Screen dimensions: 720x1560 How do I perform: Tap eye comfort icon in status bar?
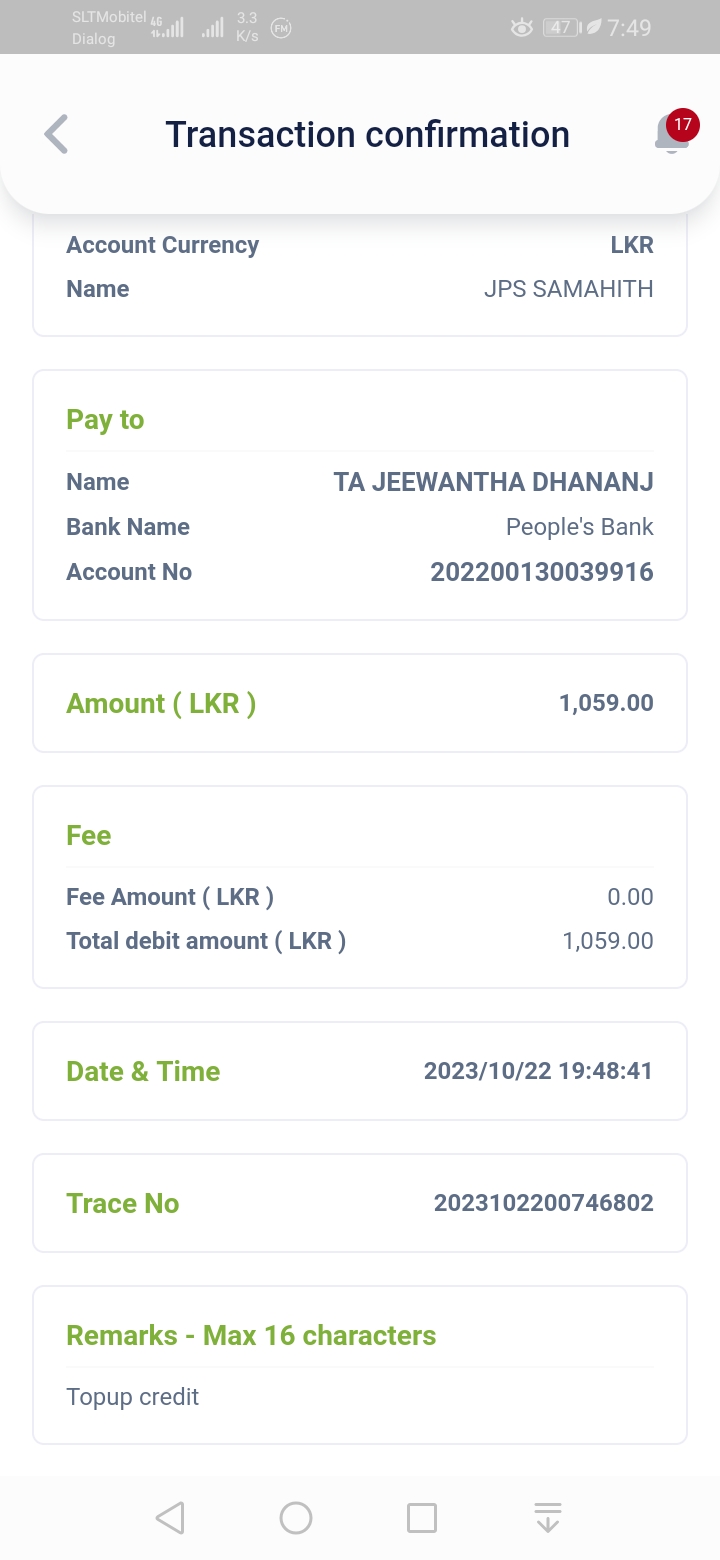tap(521, 28)
